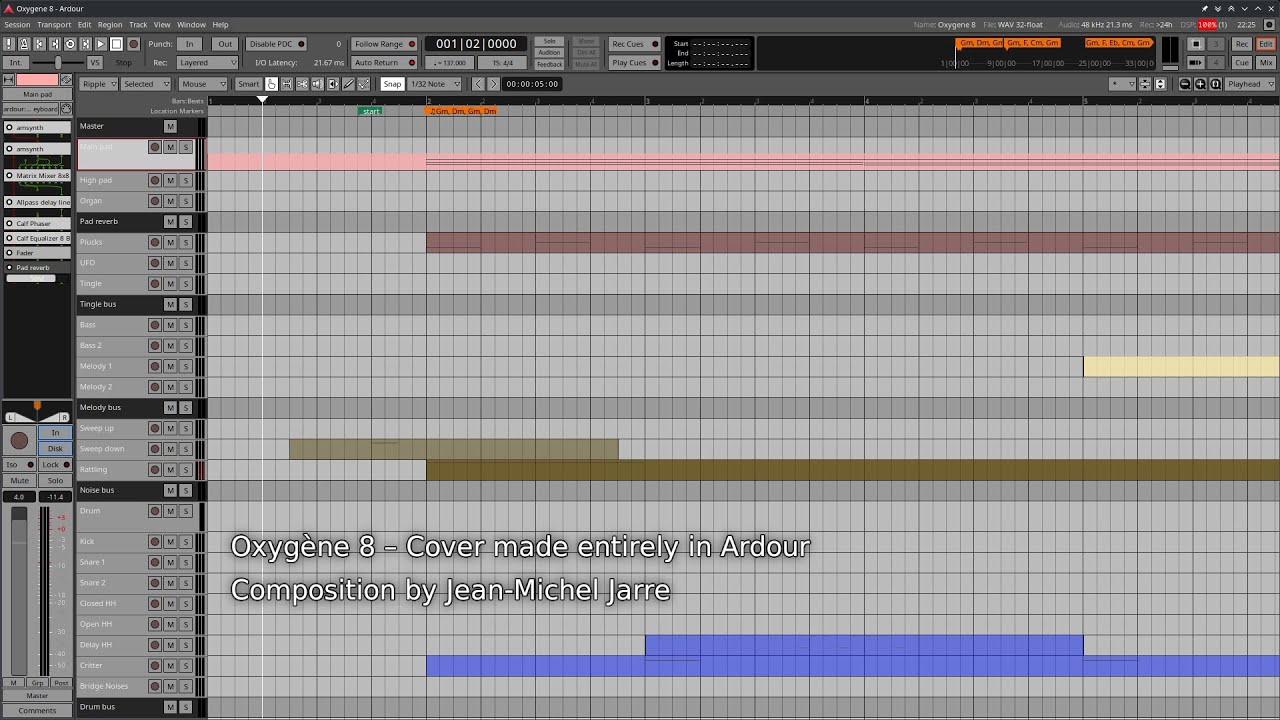The height and width of the screenshot is (720, 1280).
Task: Select the Audition speaker tool
Action: pyautogui.click(x=317, y=84)
